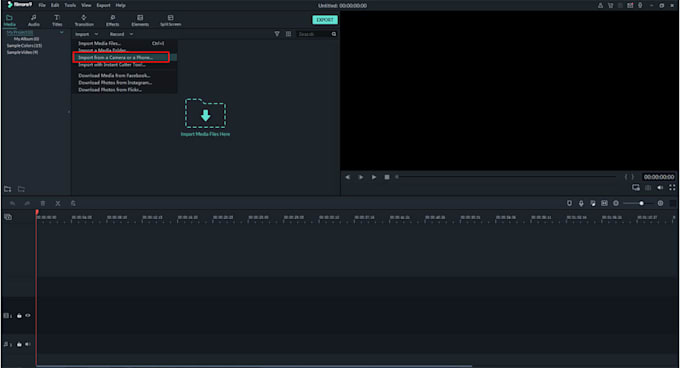The height and width of the screenshot is (368, 680).
Task: Click the add track manager icon
Action: tap(8, 217)
